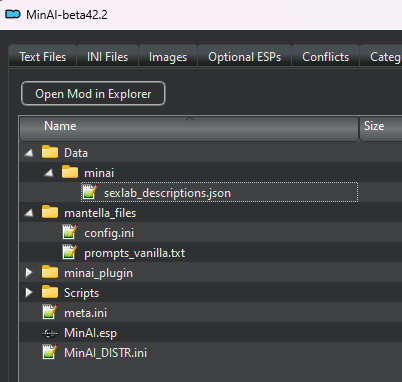
Task: Click the minai_plugin folder icon
Action: (50, 272)
